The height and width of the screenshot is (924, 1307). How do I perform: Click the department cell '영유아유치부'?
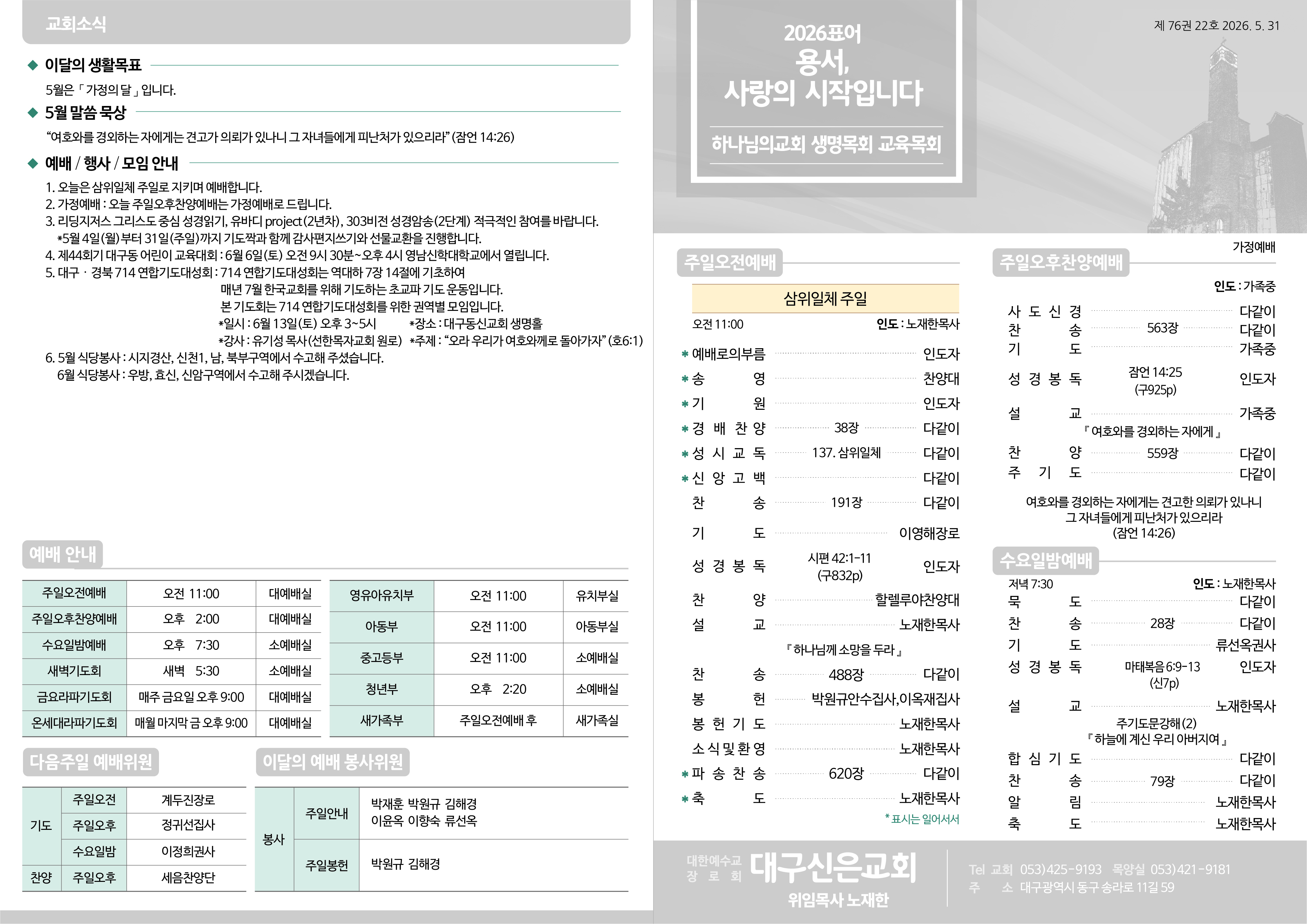click(382, 596)
